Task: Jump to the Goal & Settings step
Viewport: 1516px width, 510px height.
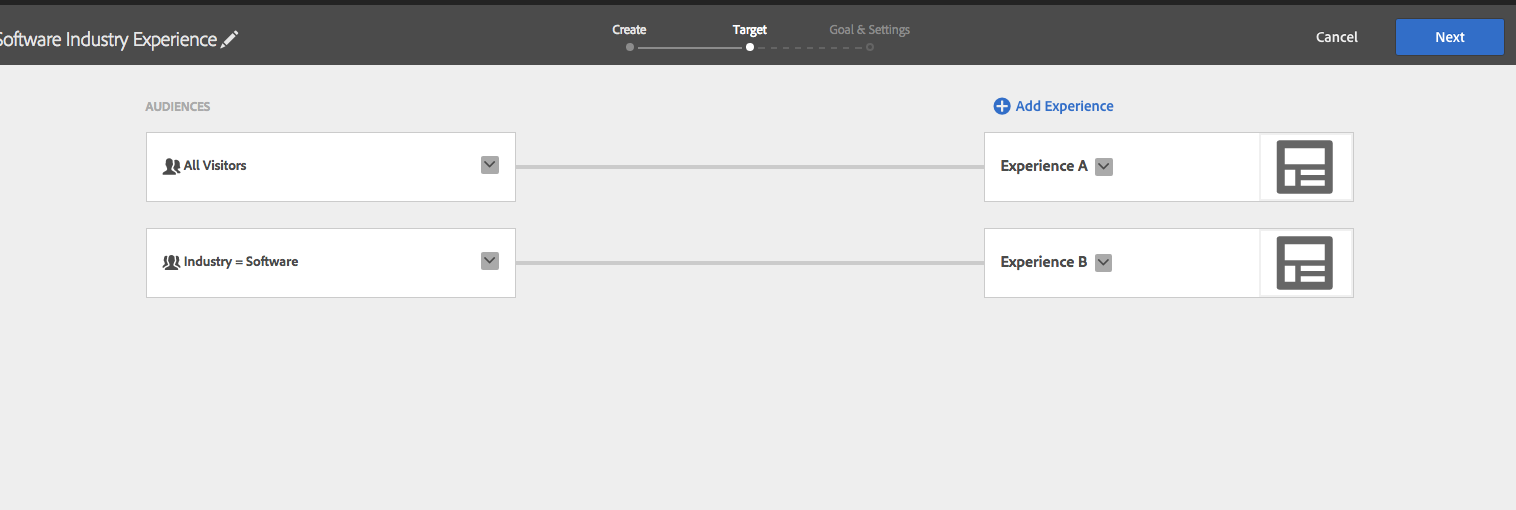Action: point(869,30)
